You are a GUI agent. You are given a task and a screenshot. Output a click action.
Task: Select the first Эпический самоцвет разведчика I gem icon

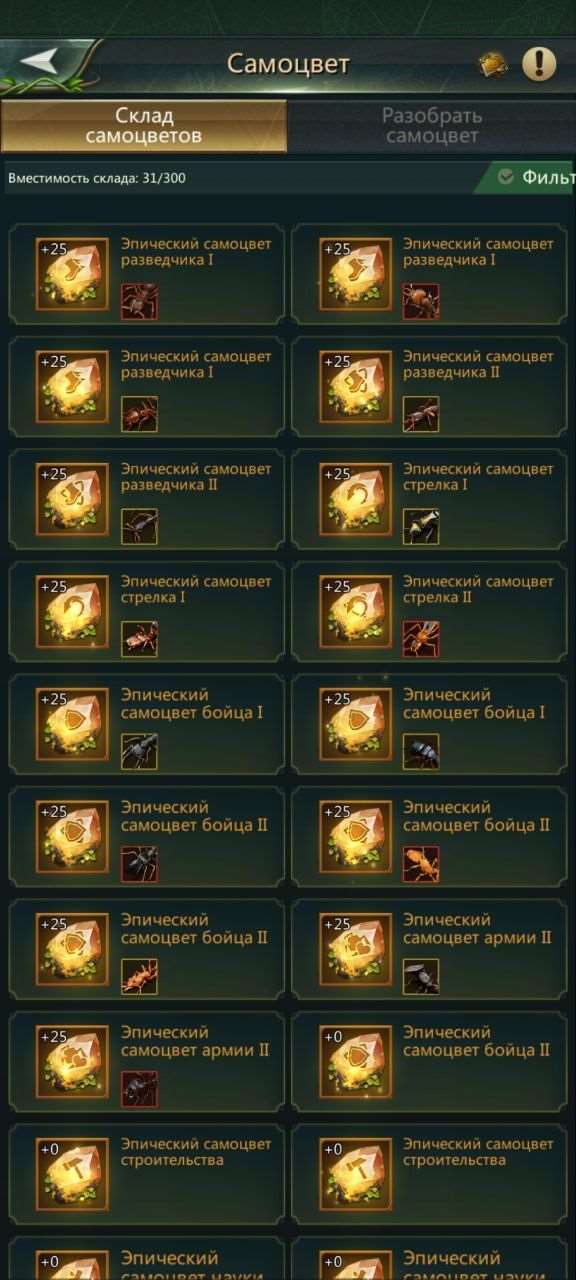pos(72,273)
